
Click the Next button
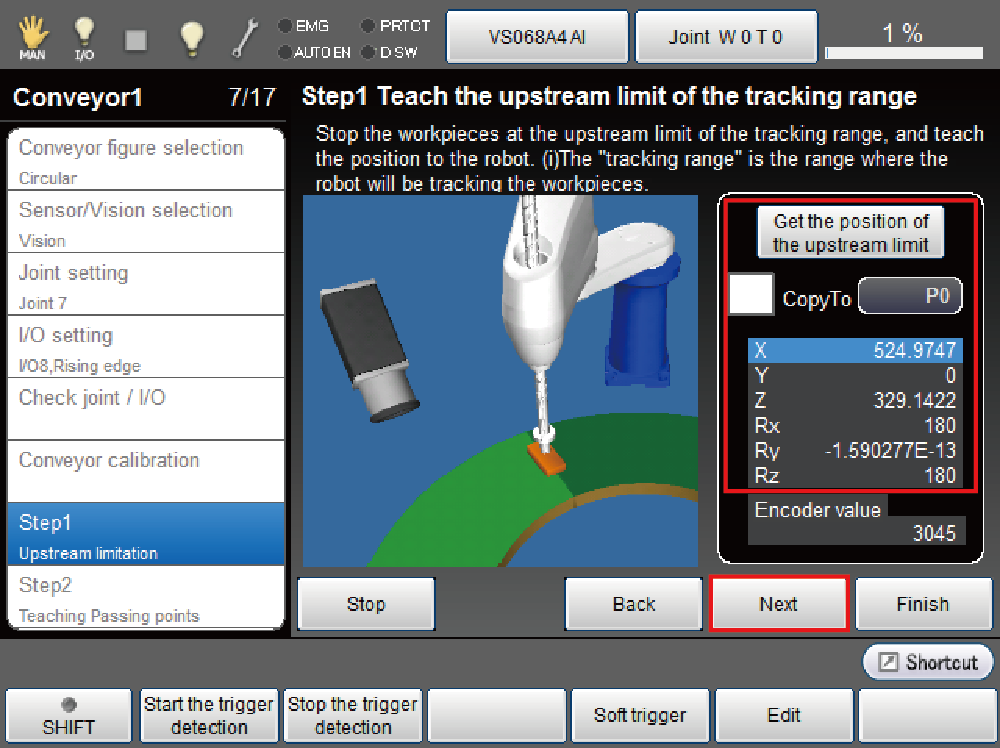(x=778, y=604)
